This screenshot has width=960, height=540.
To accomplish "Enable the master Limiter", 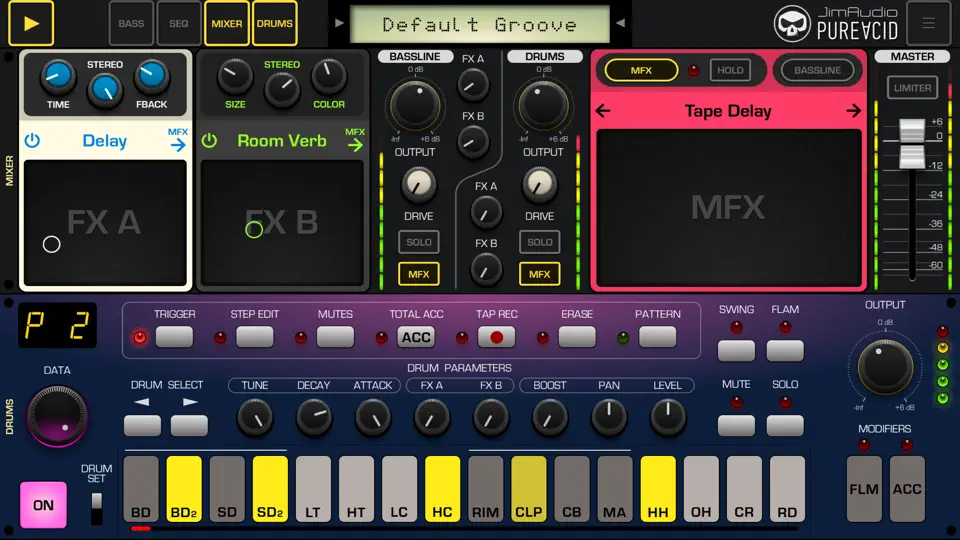I will (912, 88).
